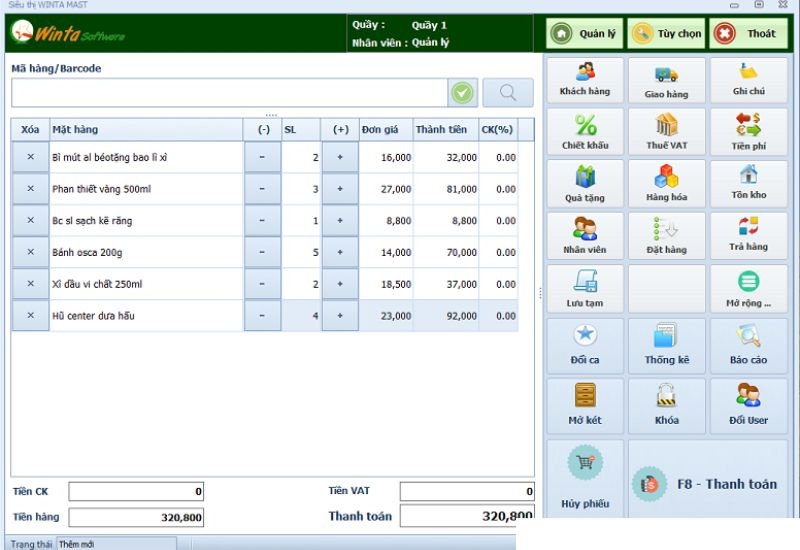Apply a Chiết khấu discount
This screenshot has height=550, width=800.
(x=585, y=132)
